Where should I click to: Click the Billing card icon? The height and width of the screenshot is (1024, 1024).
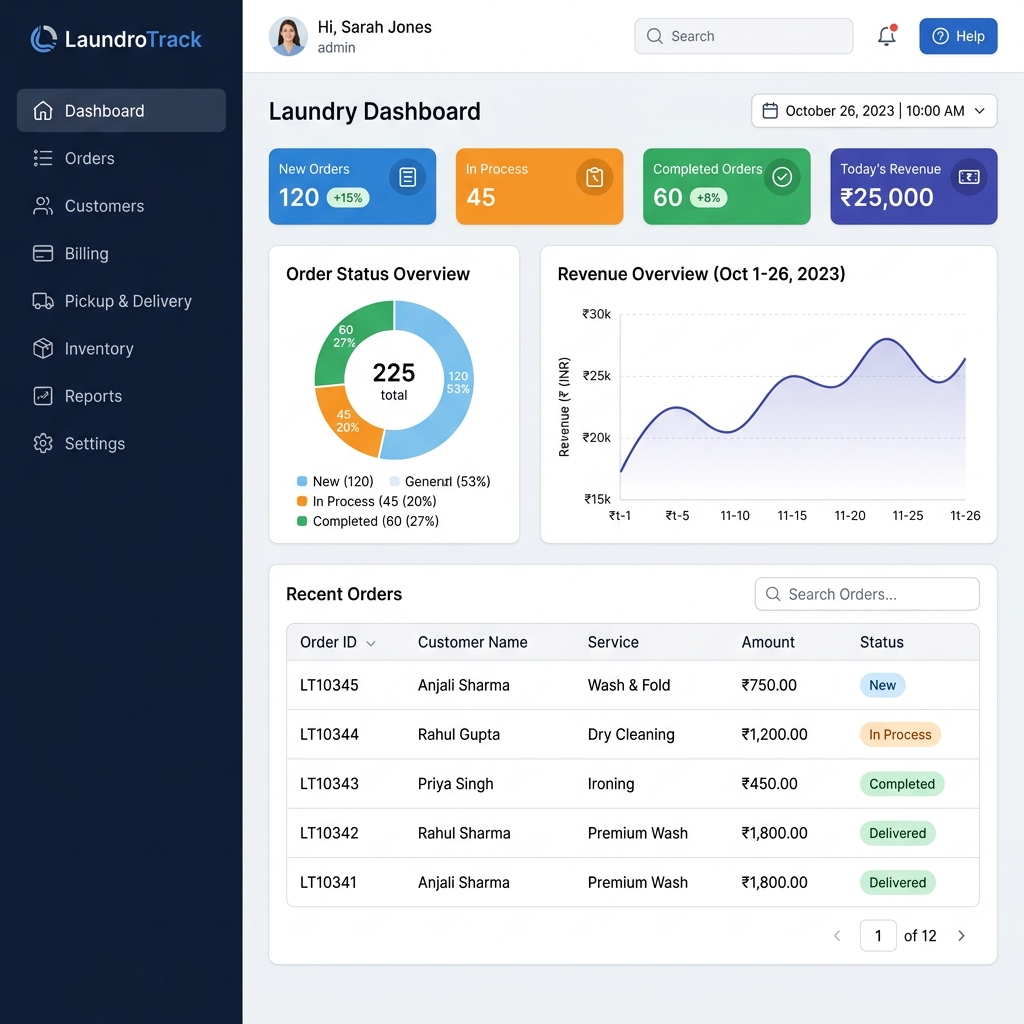click(x=43, y=253)
